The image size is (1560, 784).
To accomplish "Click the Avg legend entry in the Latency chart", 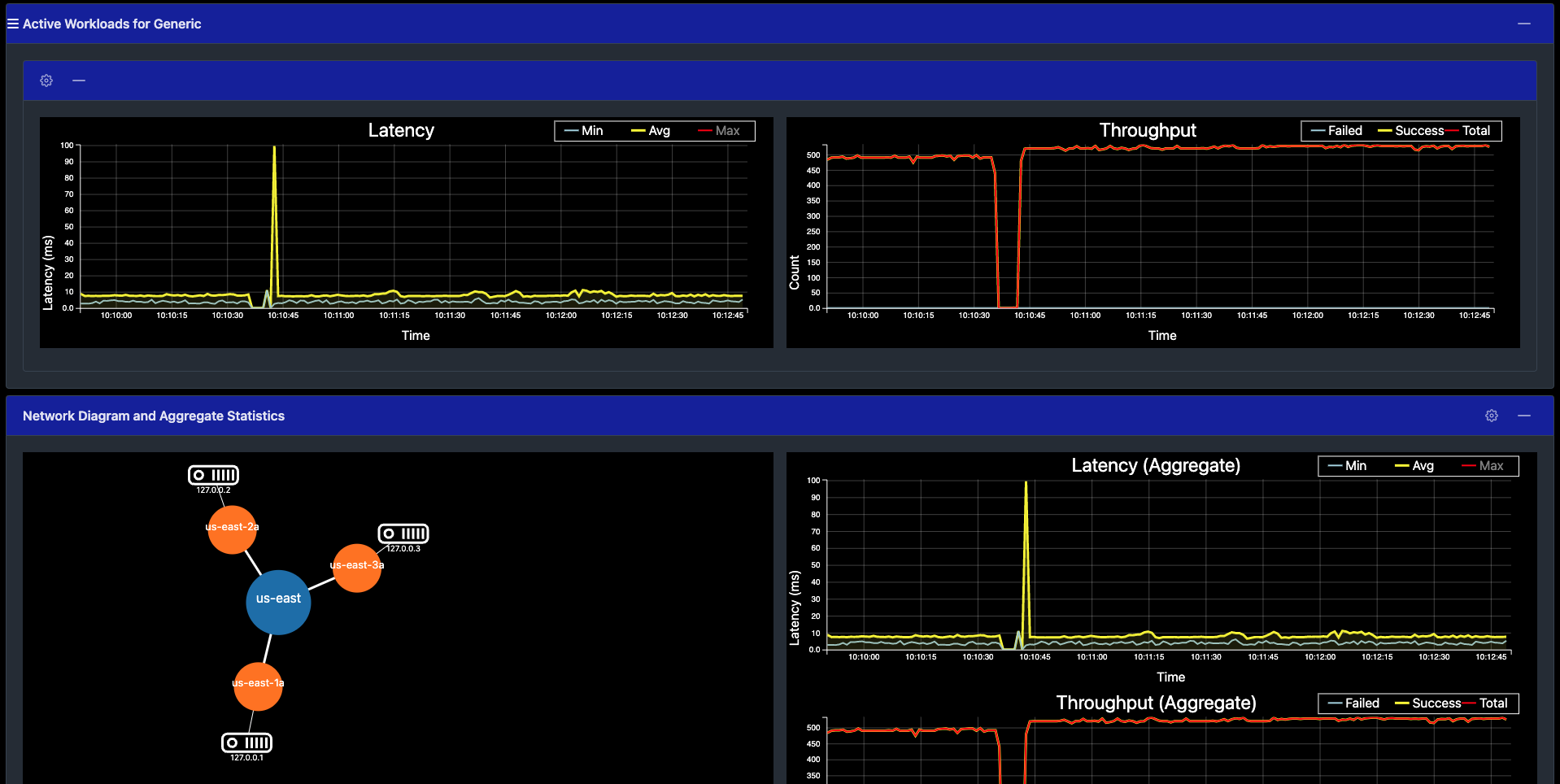I will pos(661,131).
